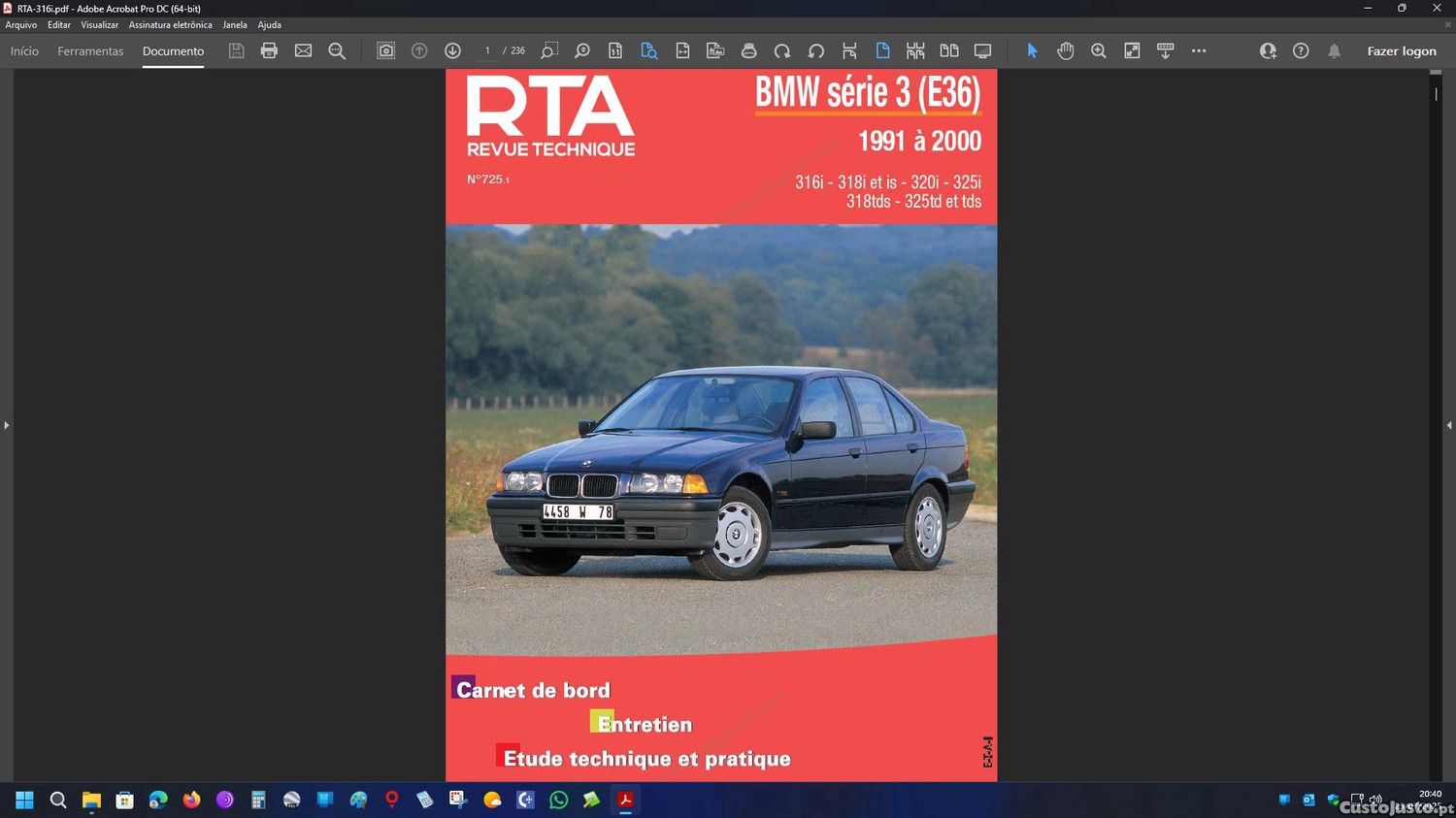Click the page number input field
This screenshot has width=1456, height=818.
(x=487, y=50)
